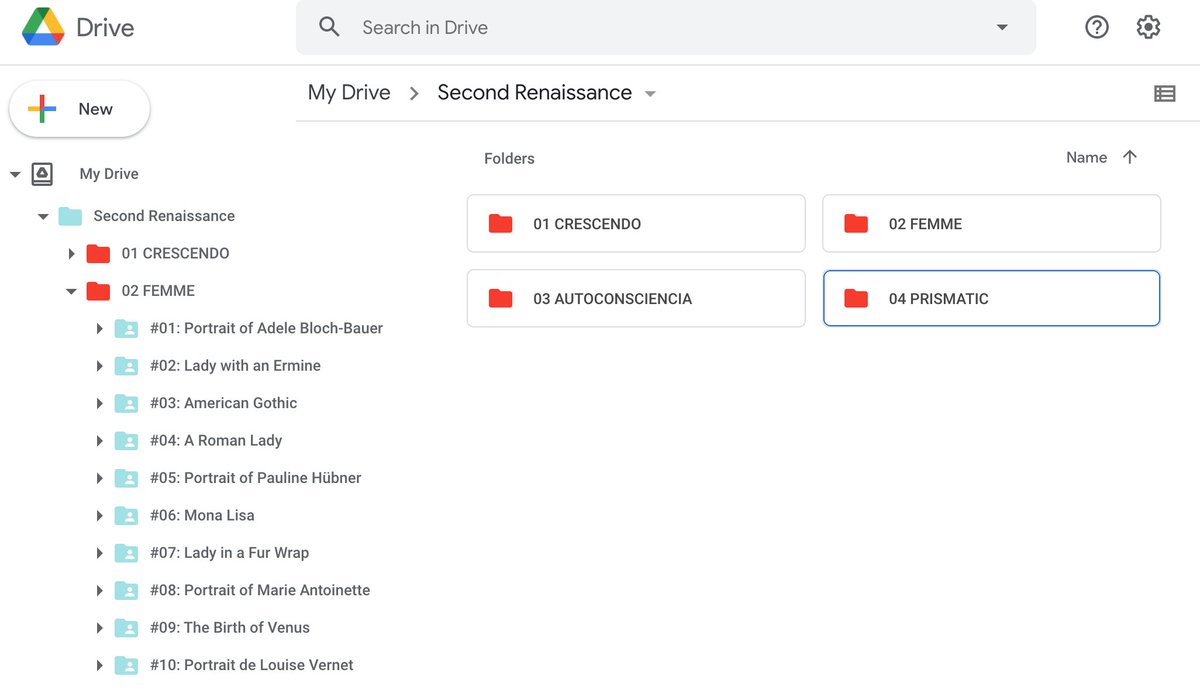Collapse the My Drive tree node

click(x=17, y=173)
